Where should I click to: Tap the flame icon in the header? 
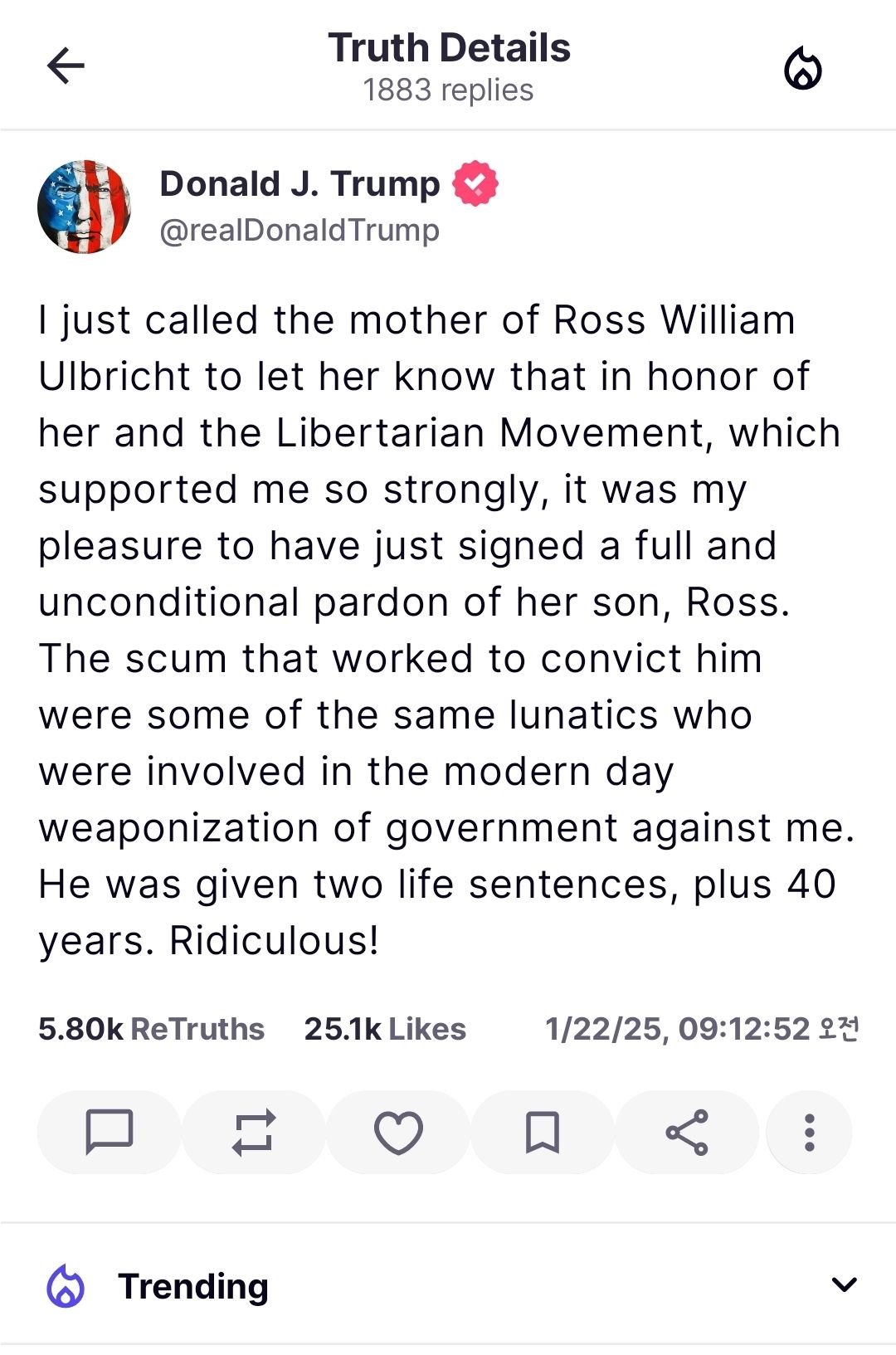tap(802, 67)
